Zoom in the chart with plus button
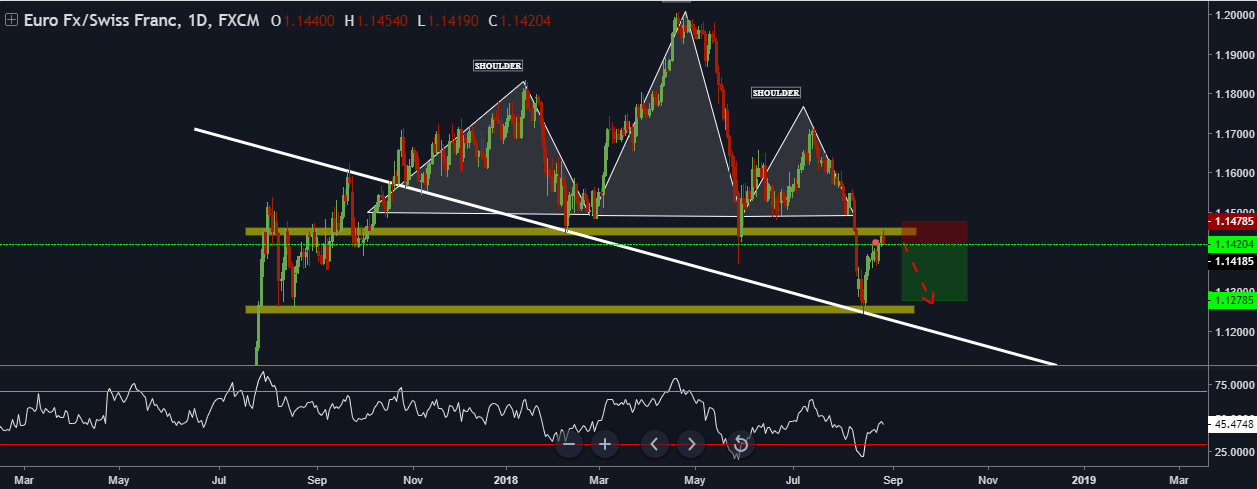 click(604, 443)
